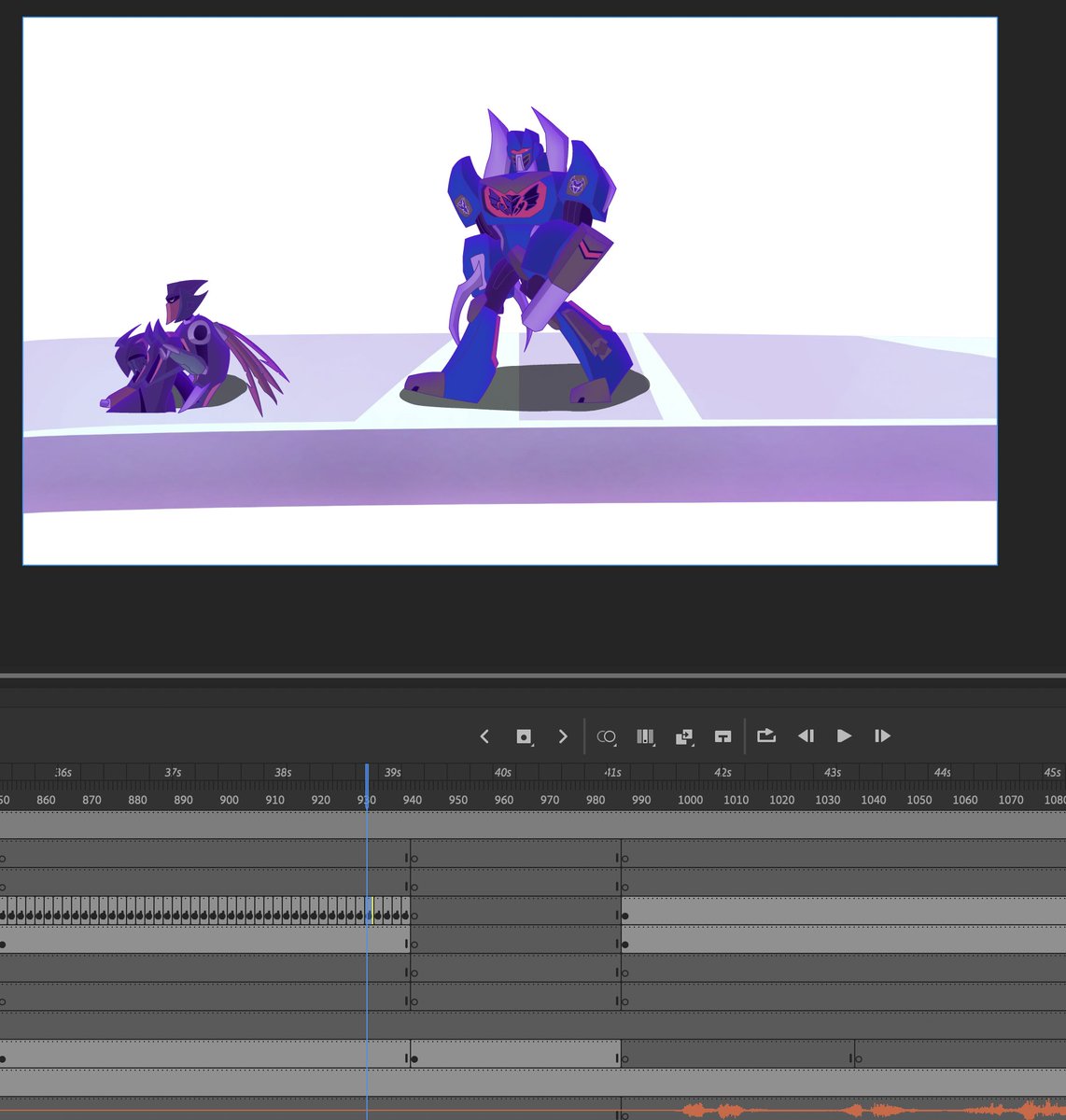Click frame 950 on the timeline ruler

point(458,800)
